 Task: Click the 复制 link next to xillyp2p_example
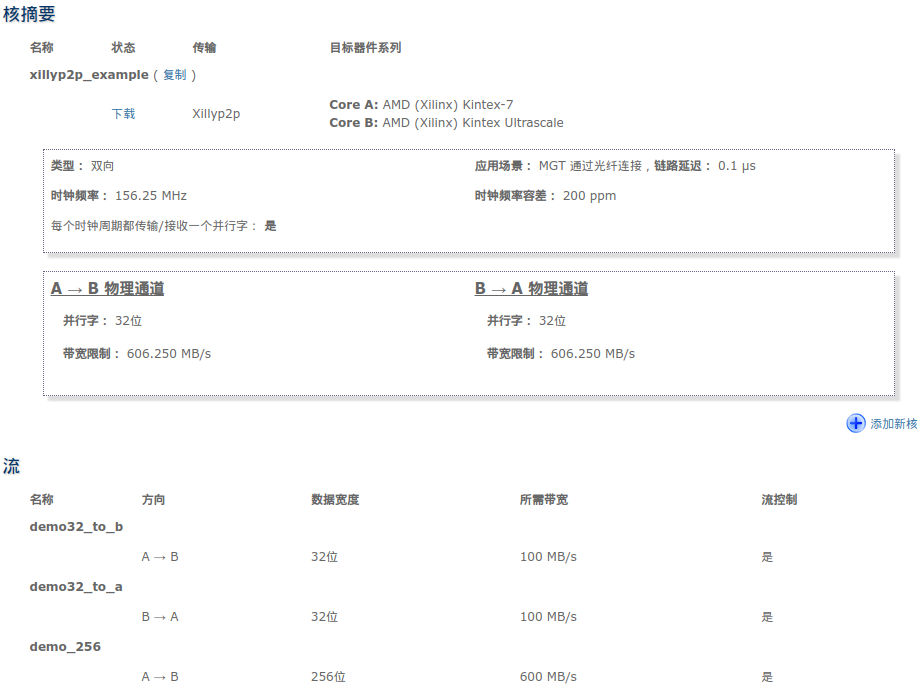click(x=175, y=75)
